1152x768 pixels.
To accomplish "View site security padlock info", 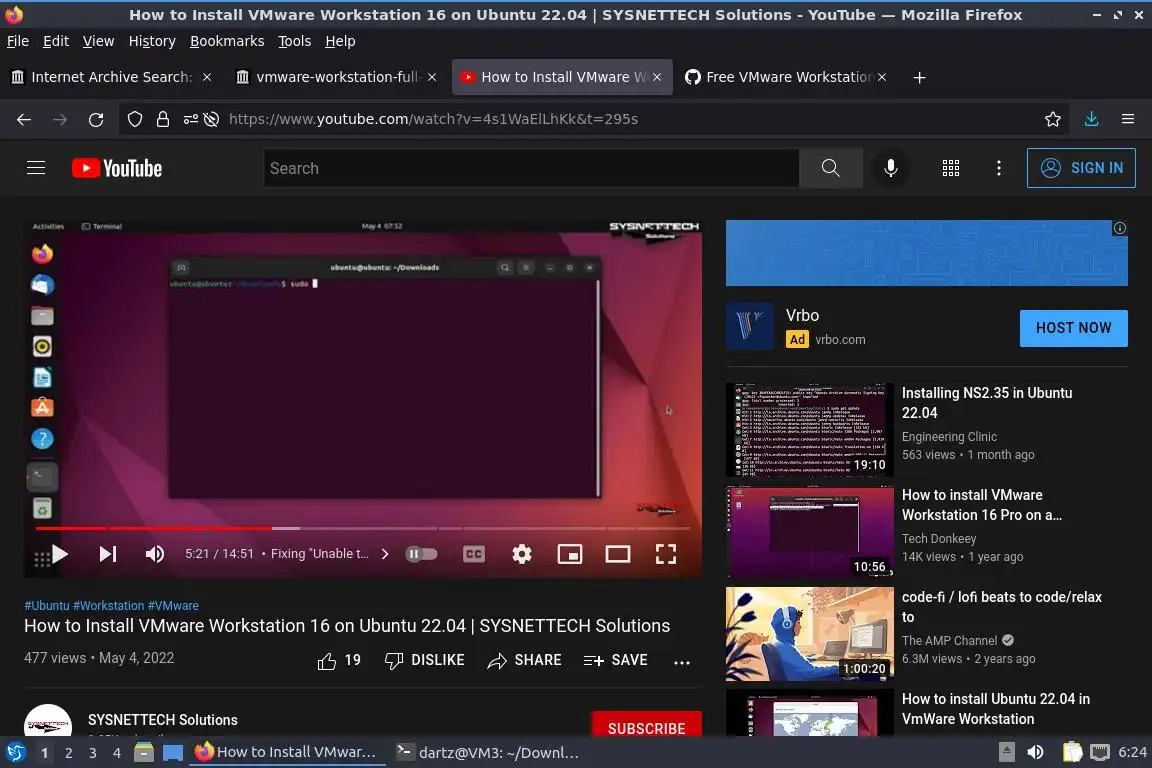I will click(162, 119).
